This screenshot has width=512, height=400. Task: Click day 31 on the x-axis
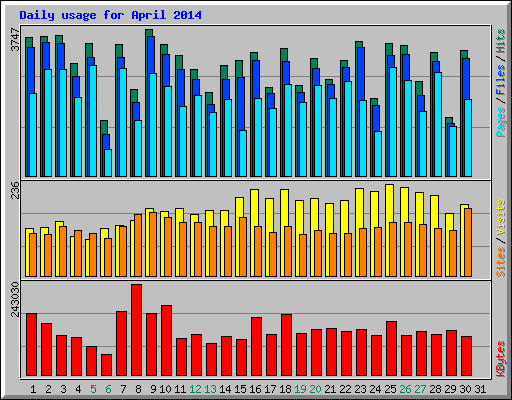480,389
